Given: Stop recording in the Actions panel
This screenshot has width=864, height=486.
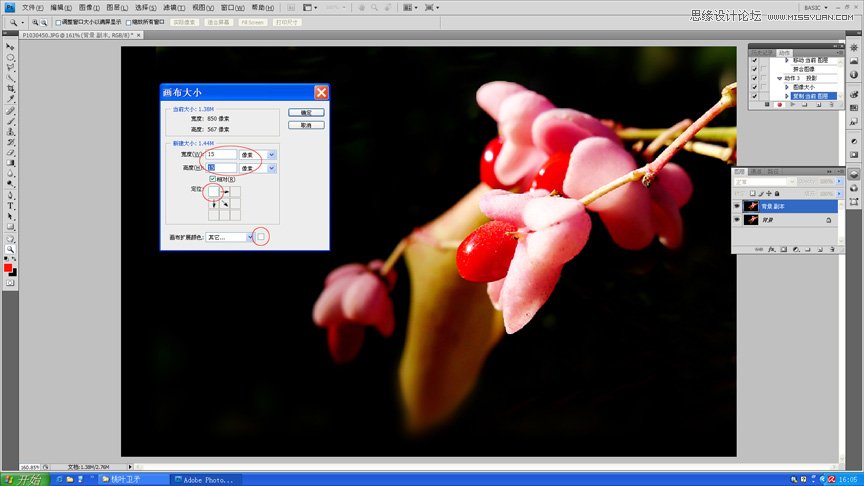Looking at the screenshot, I should [767, 104].
